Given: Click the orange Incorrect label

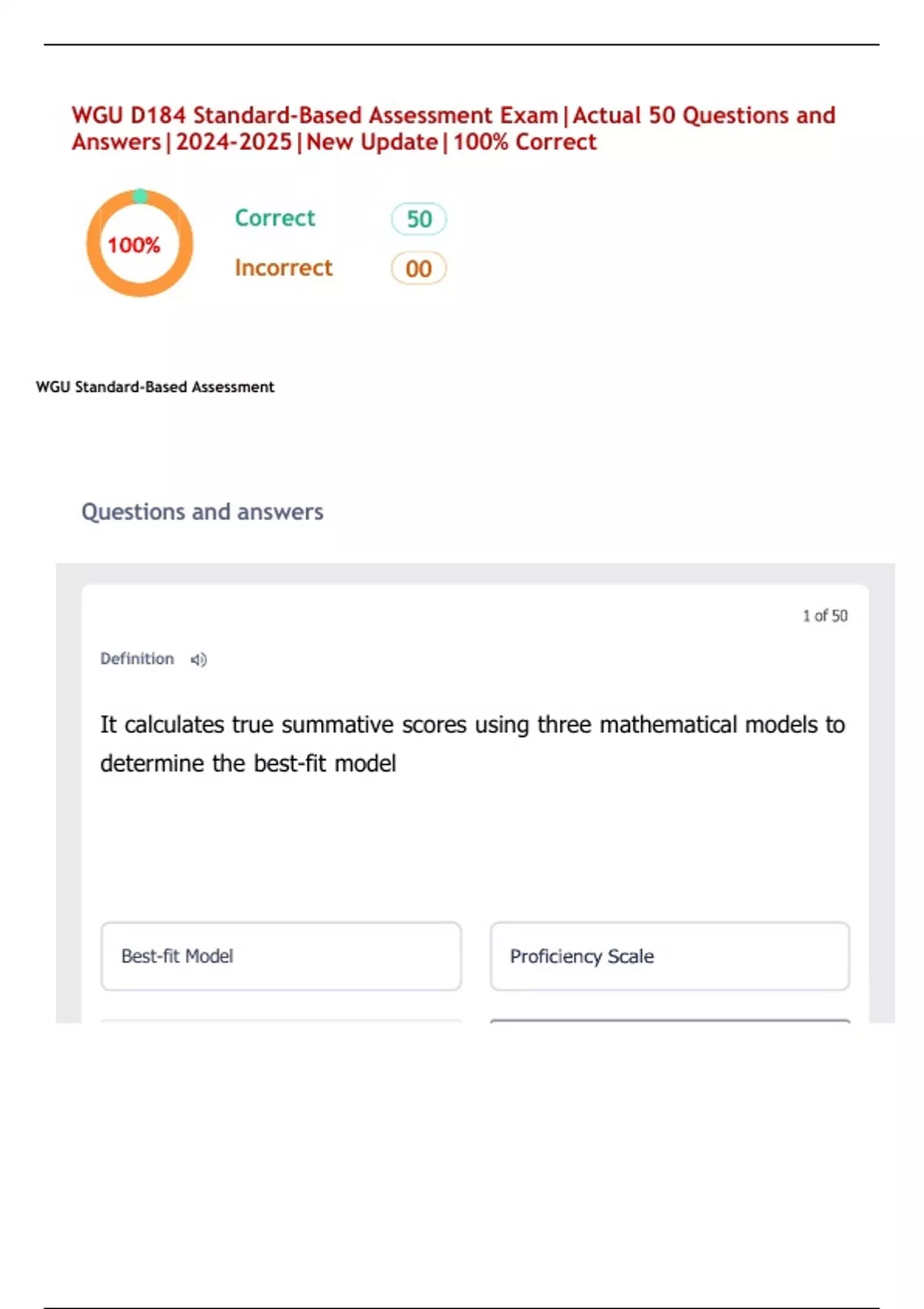Looking at the screenshot, I should click(x=283, y=267).
